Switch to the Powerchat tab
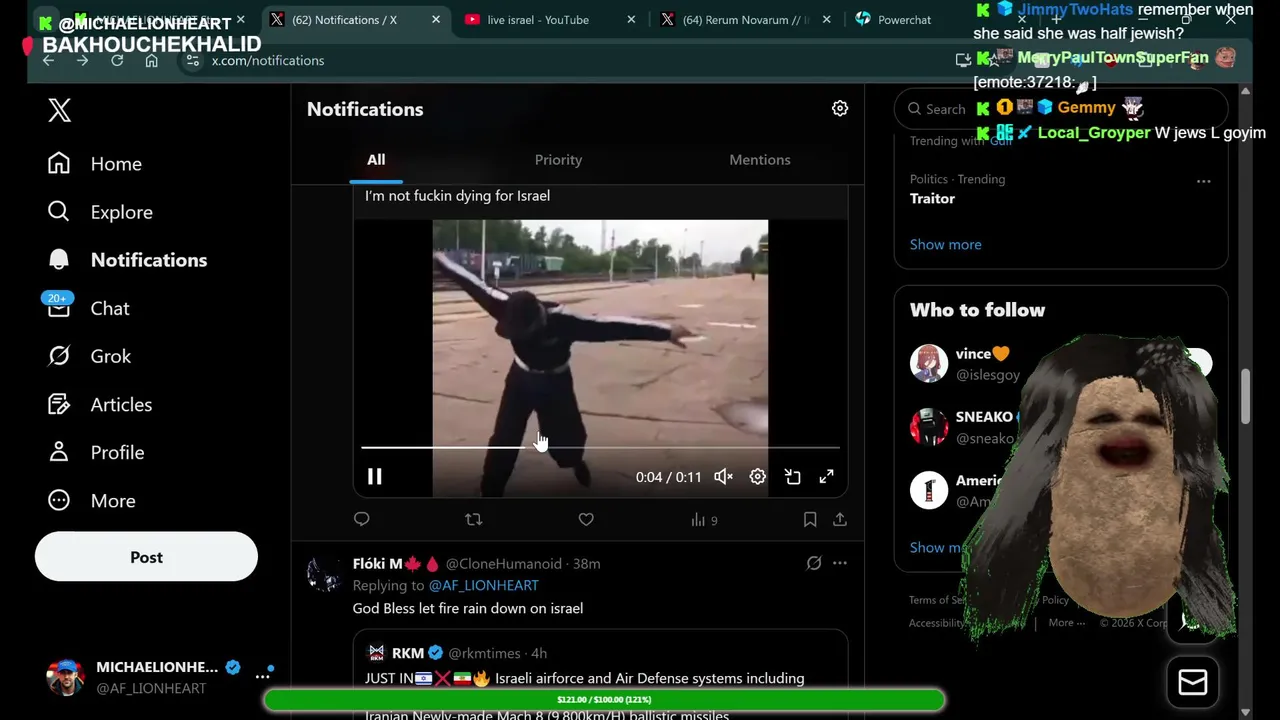This screenshot has height=720, width=1280. (905, 19)
